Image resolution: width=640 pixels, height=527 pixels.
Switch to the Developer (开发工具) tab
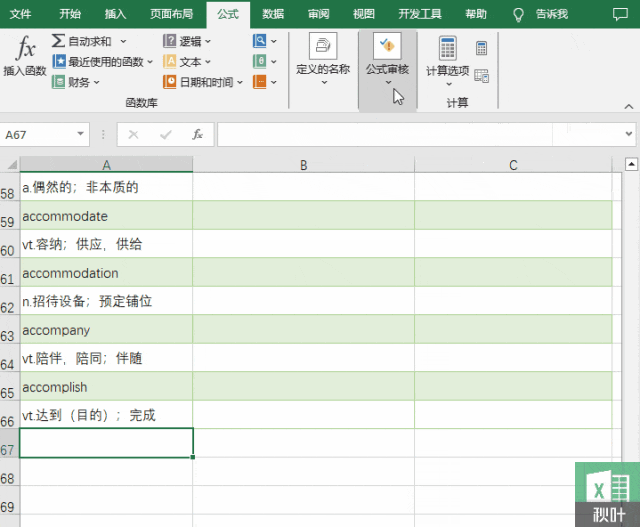[x=420, y=14]
